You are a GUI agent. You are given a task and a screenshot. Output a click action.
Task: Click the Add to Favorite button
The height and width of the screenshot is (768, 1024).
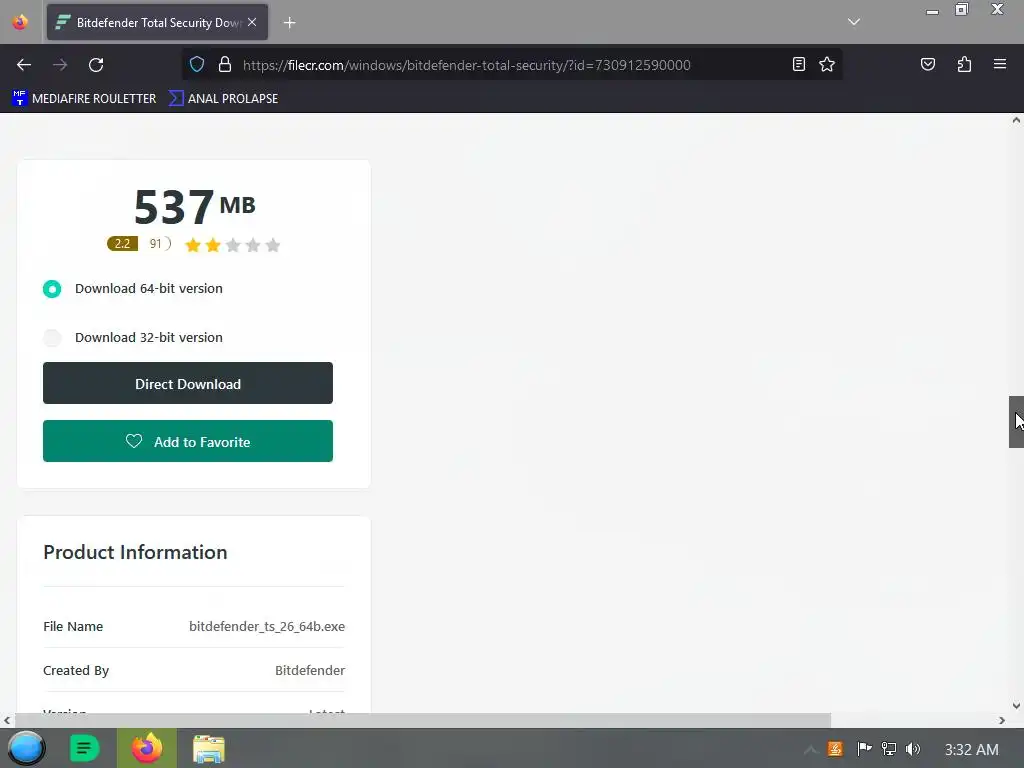click(188, 441)
